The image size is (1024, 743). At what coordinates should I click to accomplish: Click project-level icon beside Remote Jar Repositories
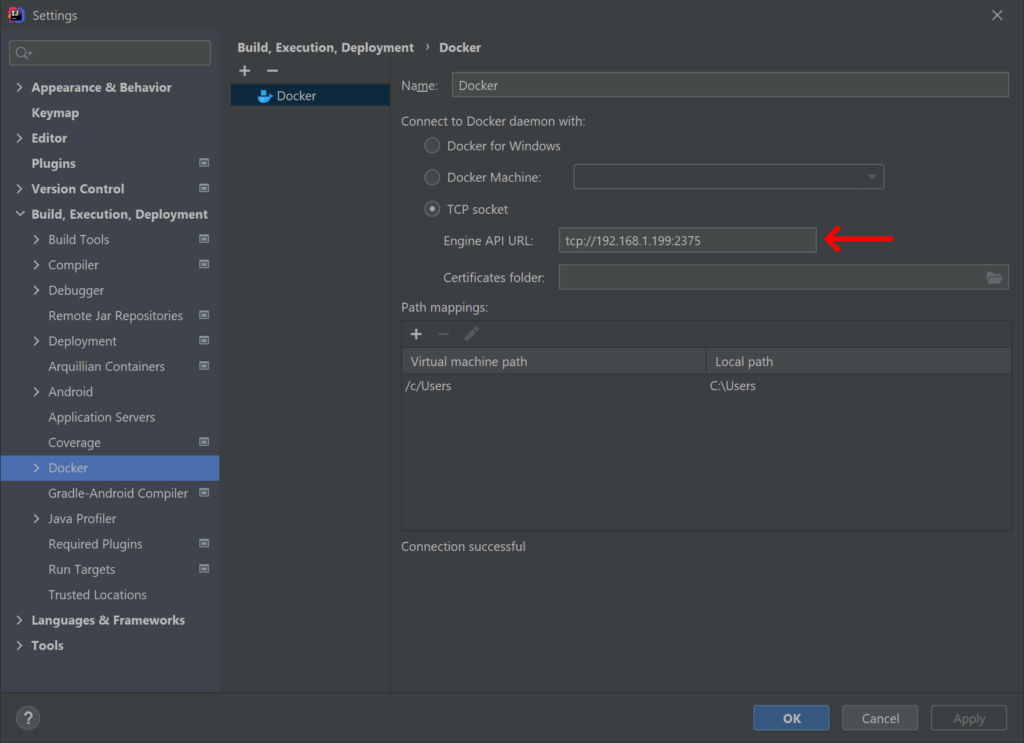click(204, 315)
